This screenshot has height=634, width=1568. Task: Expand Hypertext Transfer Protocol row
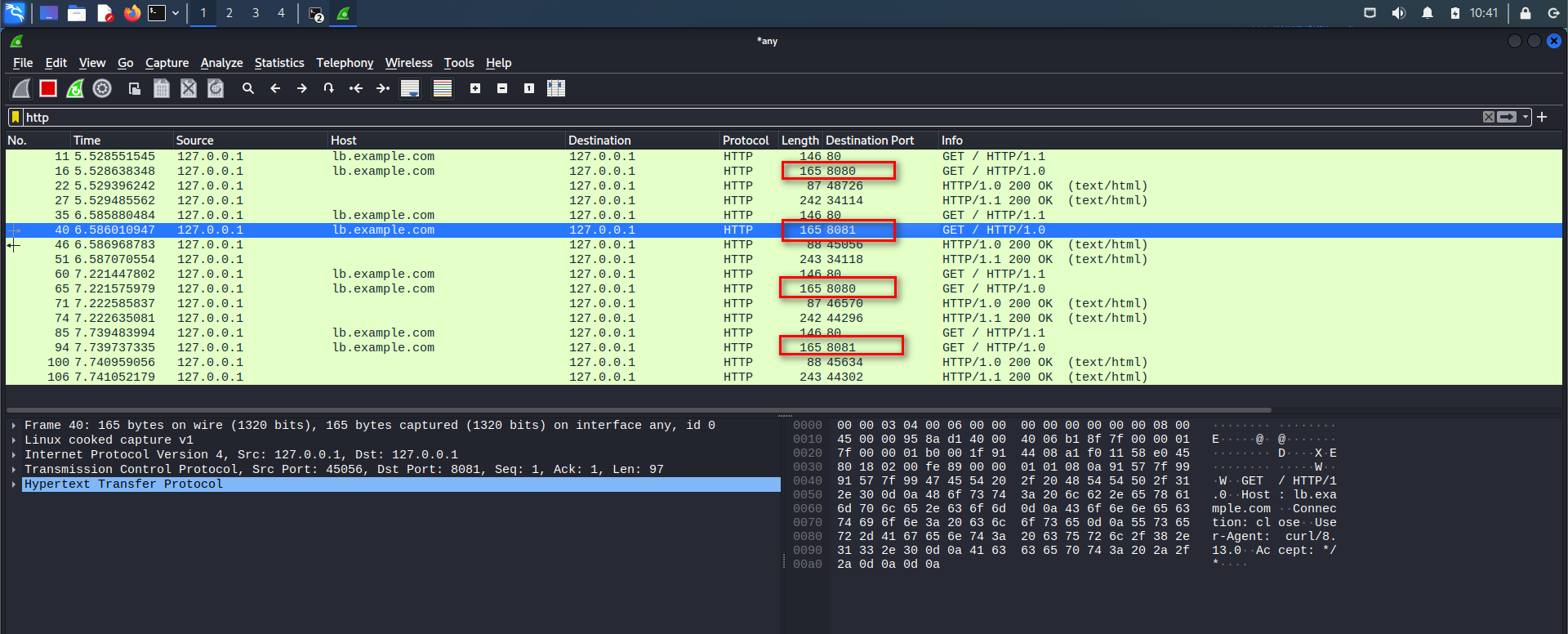click(14, 484)
